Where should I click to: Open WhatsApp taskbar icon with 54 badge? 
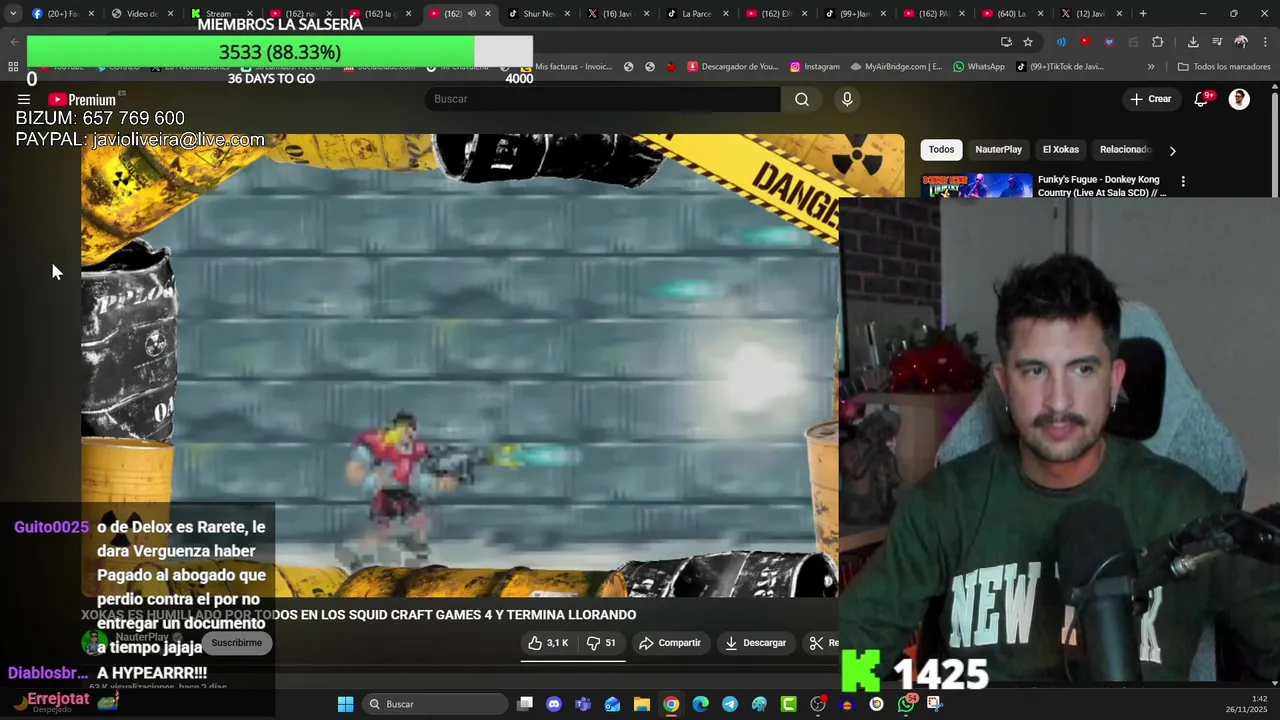coord(906,704)
